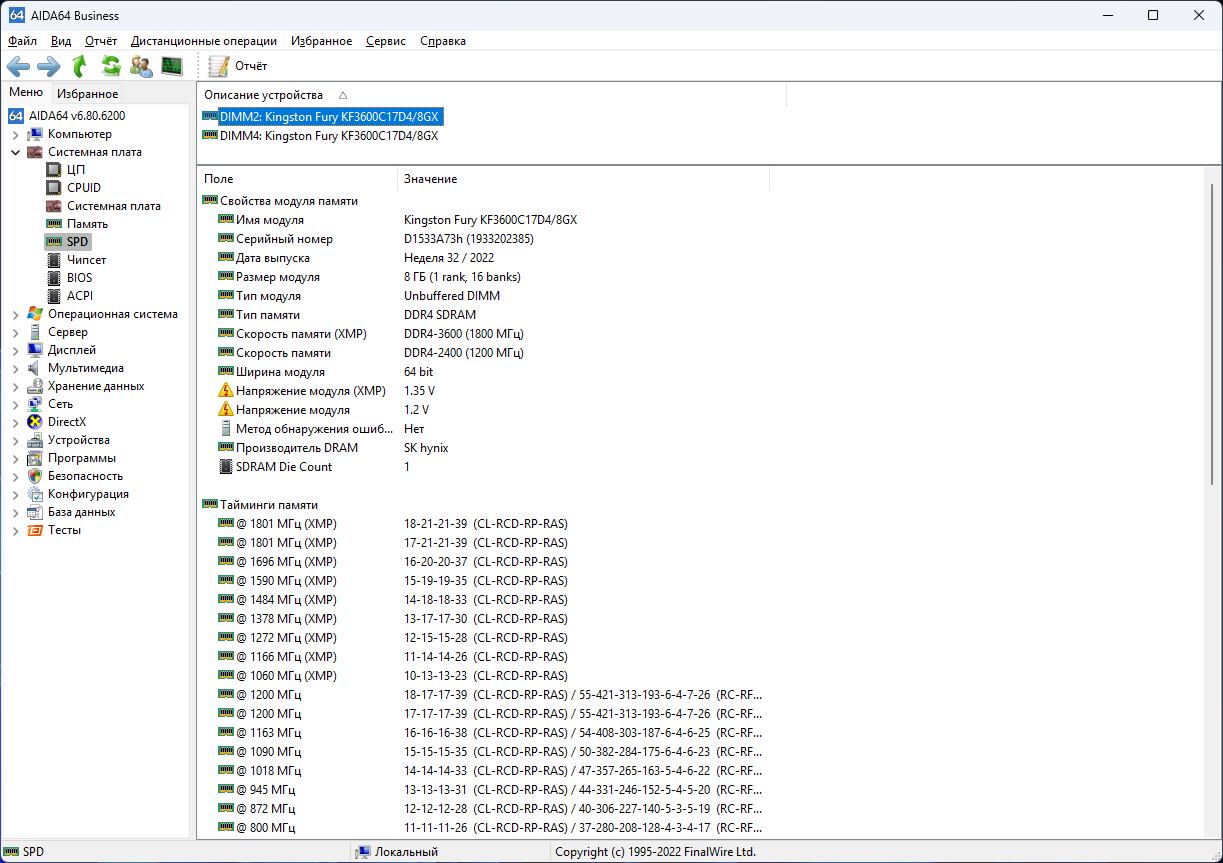
Task: Switch to the Избранное side panel tab
Action: pos(88,94)
